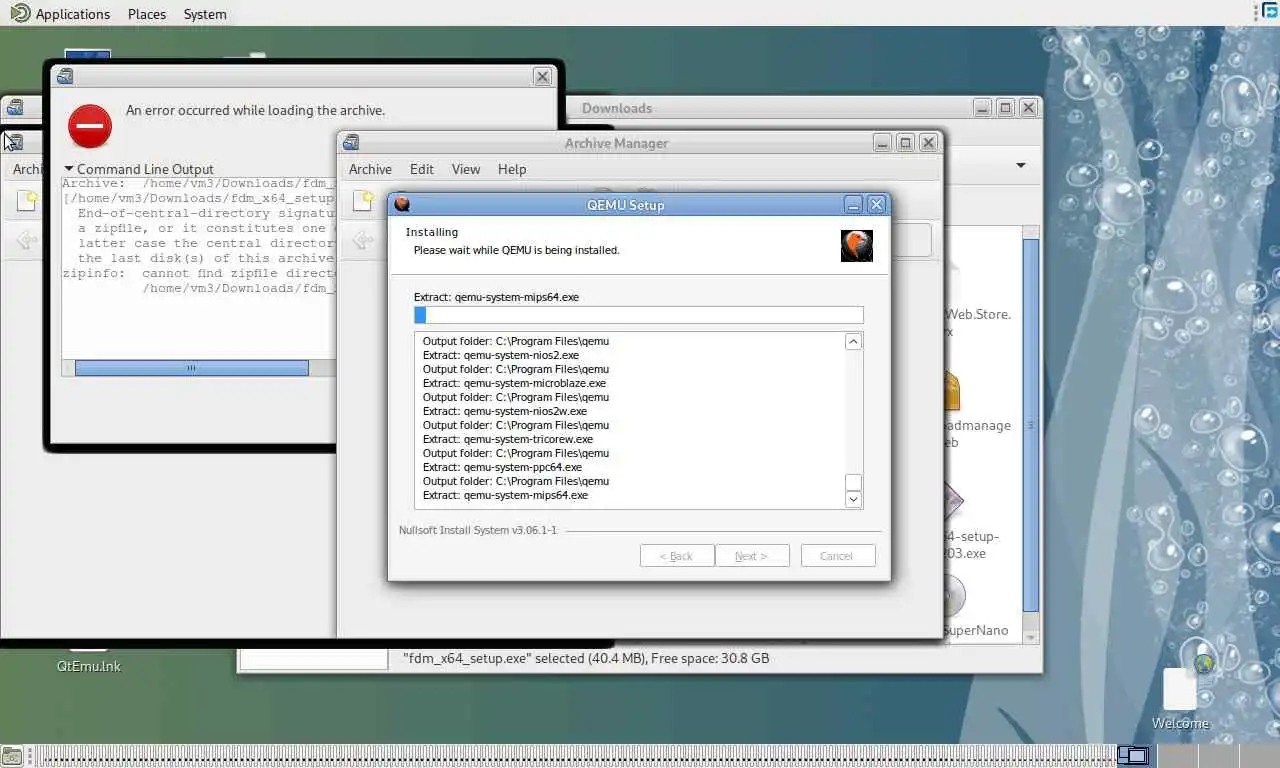Viewport: 1280px width, 768px height.
Task: Click the system tray icon at top right
Action: tap(1270, 11)
